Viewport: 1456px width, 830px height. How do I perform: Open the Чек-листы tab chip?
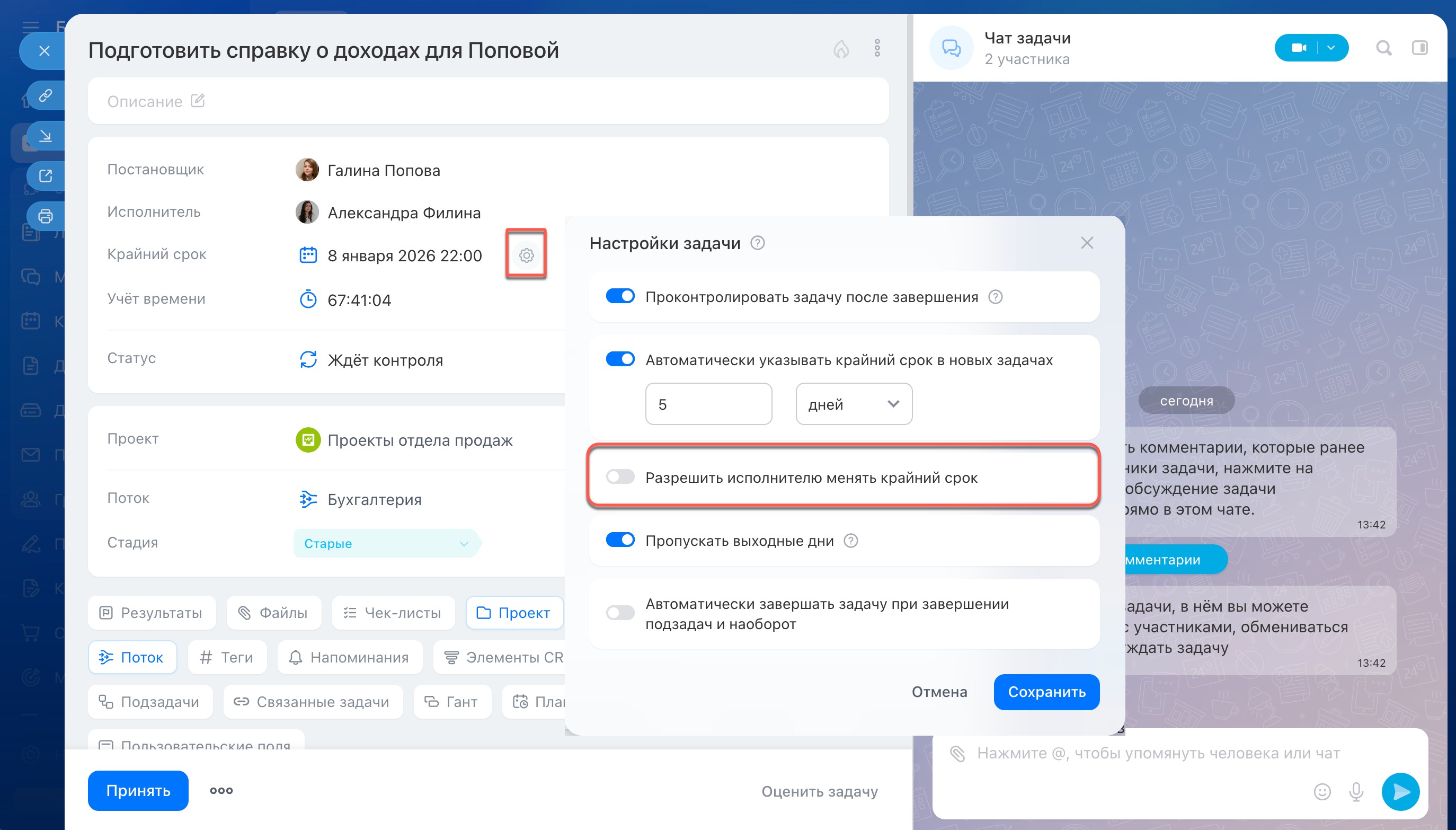(x=393, y=613)
